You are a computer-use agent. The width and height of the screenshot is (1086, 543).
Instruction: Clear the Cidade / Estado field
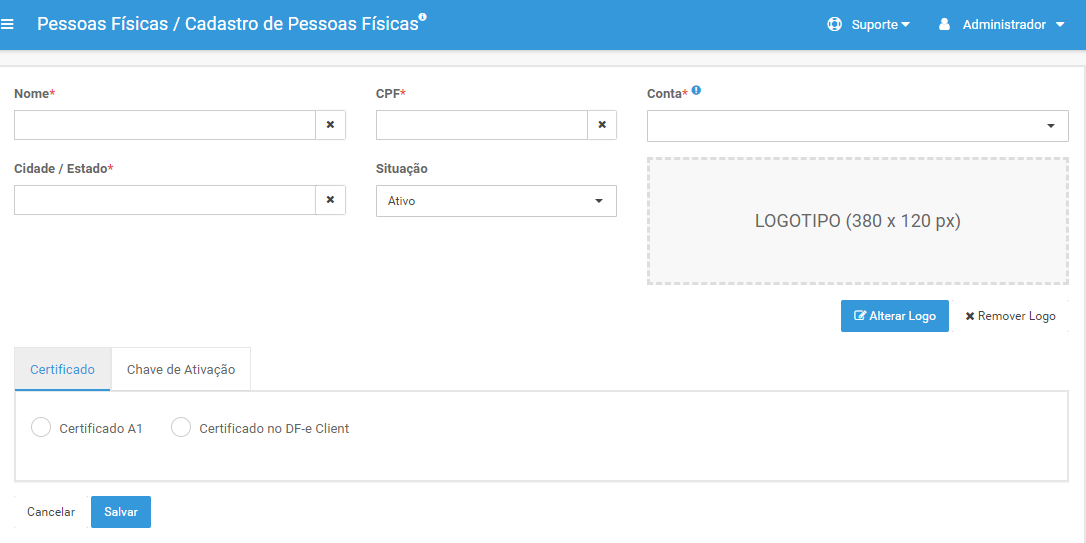(x=330, y=199)
